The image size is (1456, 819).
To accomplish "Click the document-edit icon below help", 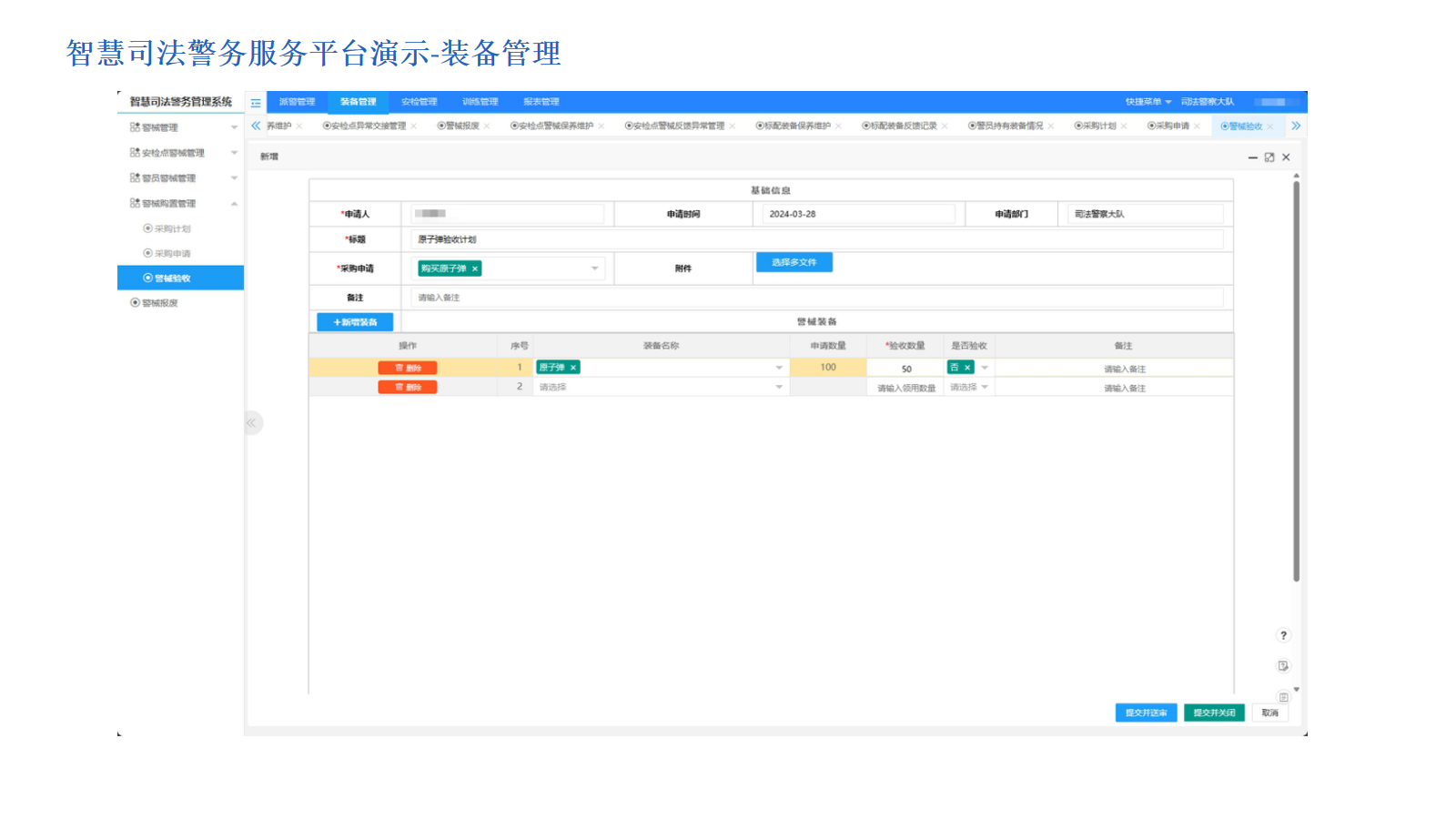I will [x=1283, y=666].
